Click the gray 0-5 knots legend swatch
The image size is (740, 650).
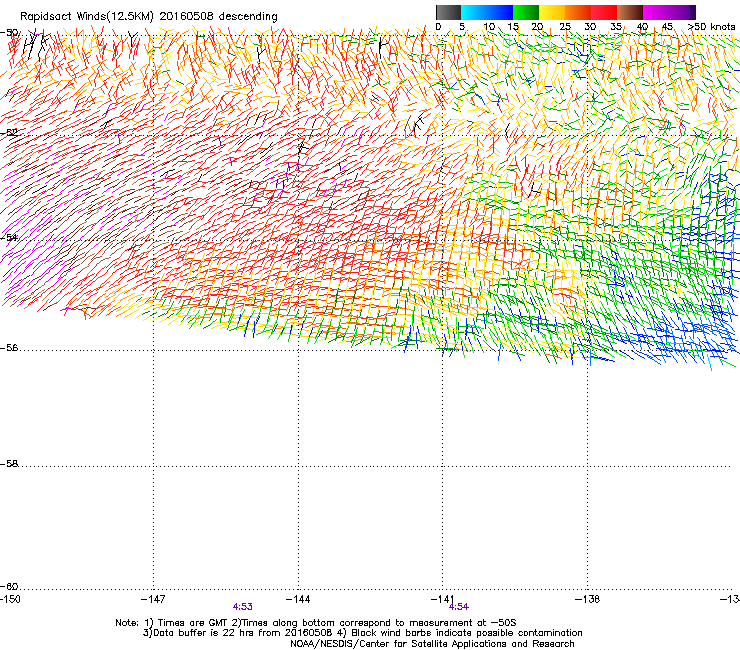(448, 12)
